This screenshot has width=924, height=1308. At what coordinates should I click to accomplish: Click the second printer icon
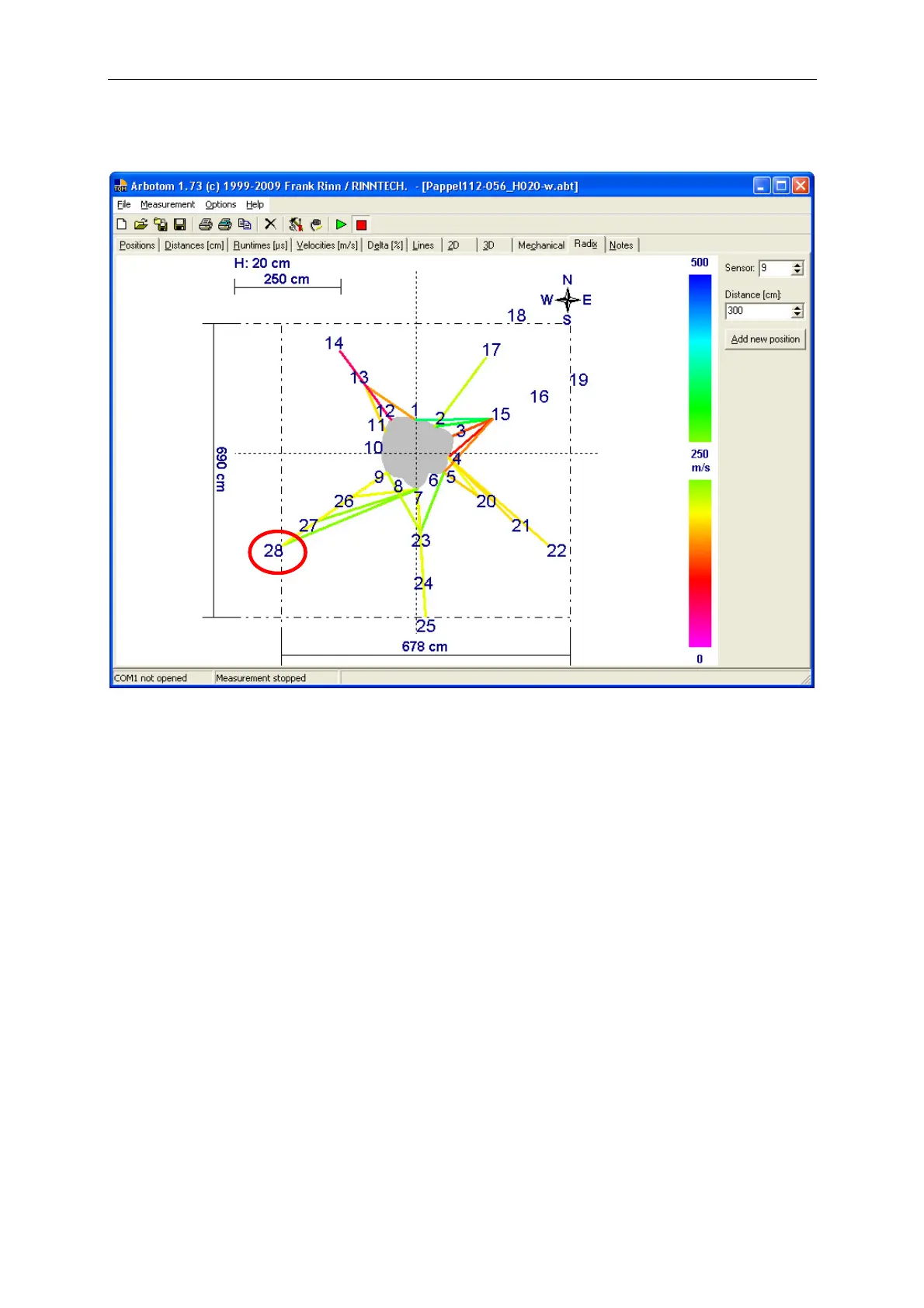click(x=225, y=224)
